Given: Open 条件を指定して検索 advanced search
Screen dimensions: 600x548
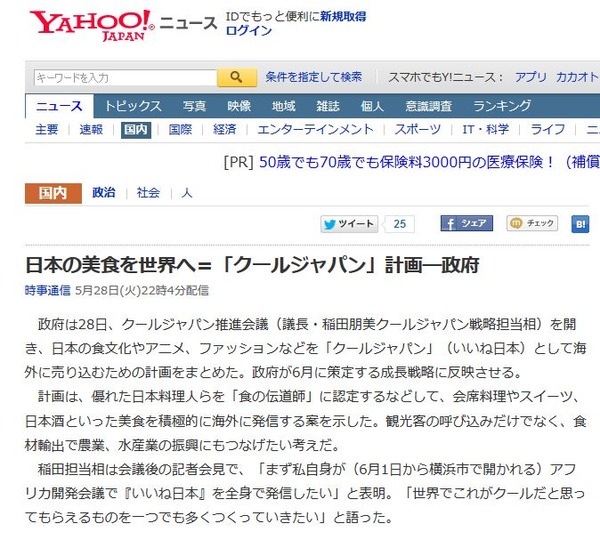Looking at the screenshot, I should click(313, 77).
